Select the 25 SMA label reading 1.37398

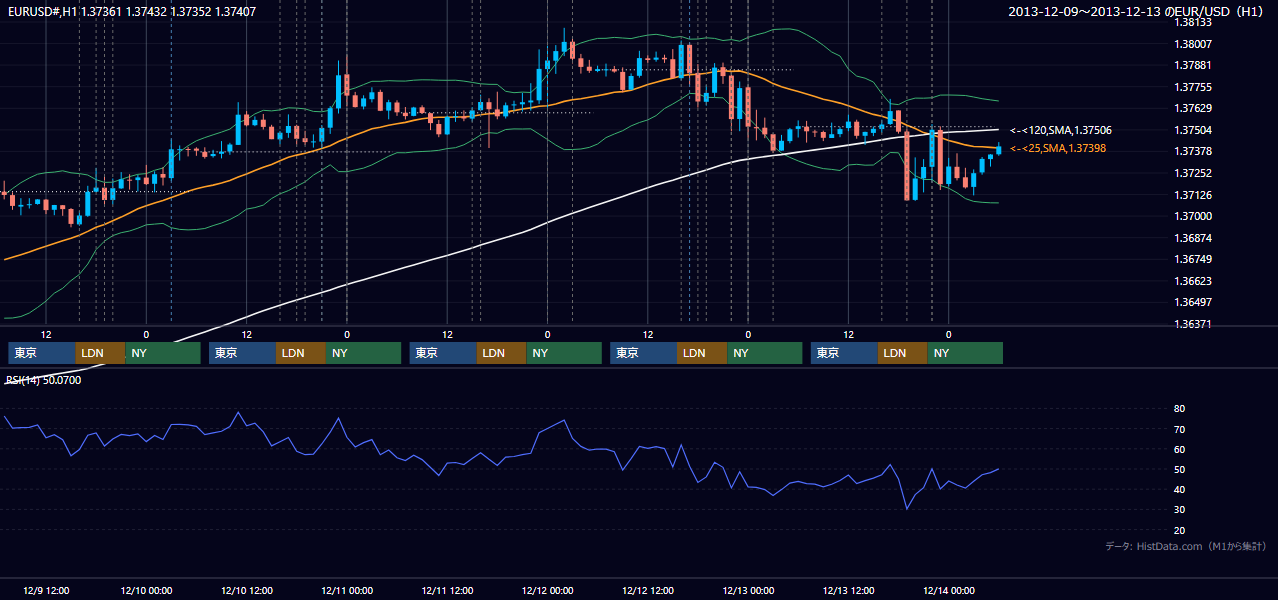coord(1058,148)
